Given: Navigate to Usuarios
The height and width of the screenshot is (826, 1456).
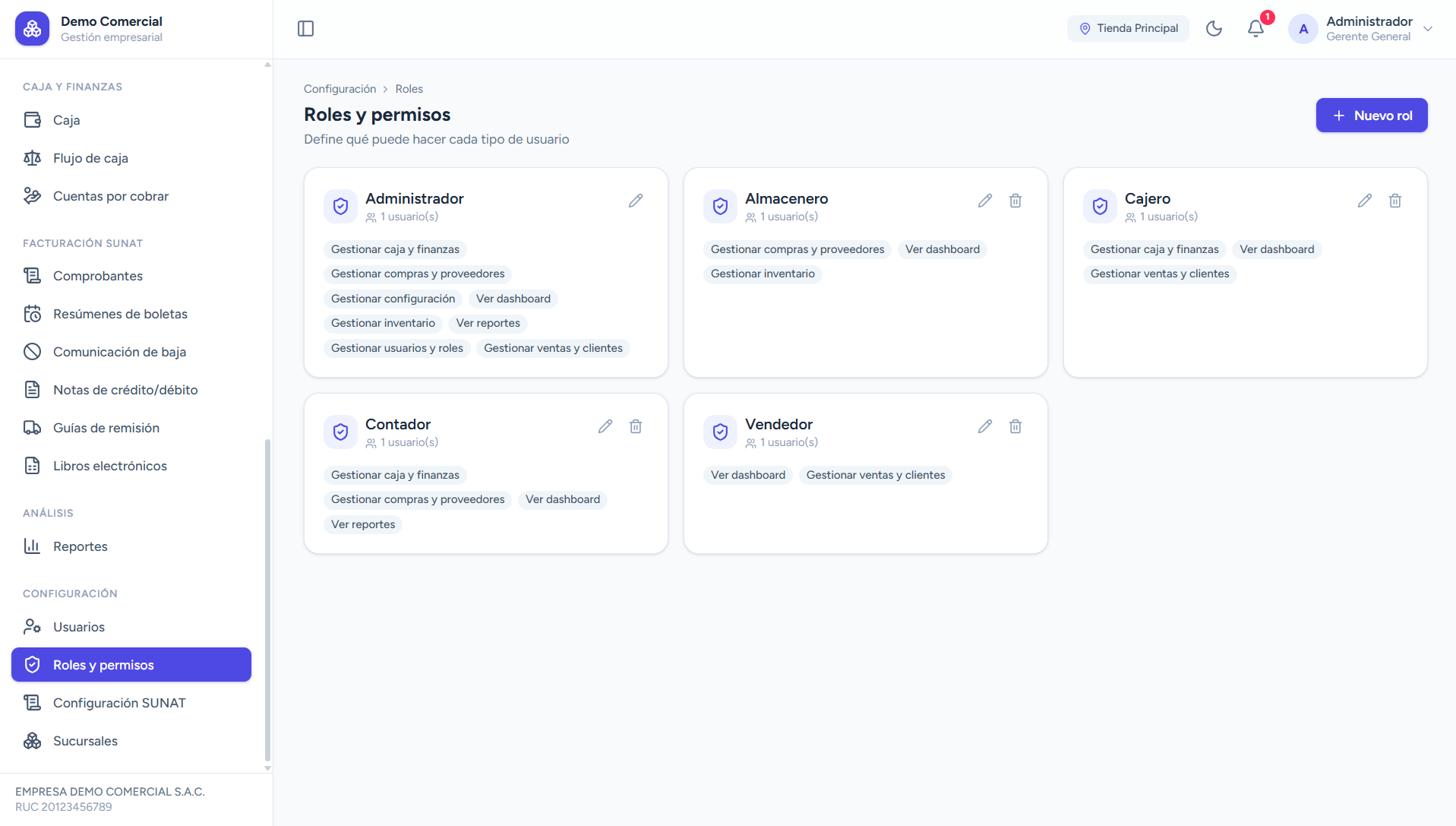Looking at the screenshot, I should [131, 627].
